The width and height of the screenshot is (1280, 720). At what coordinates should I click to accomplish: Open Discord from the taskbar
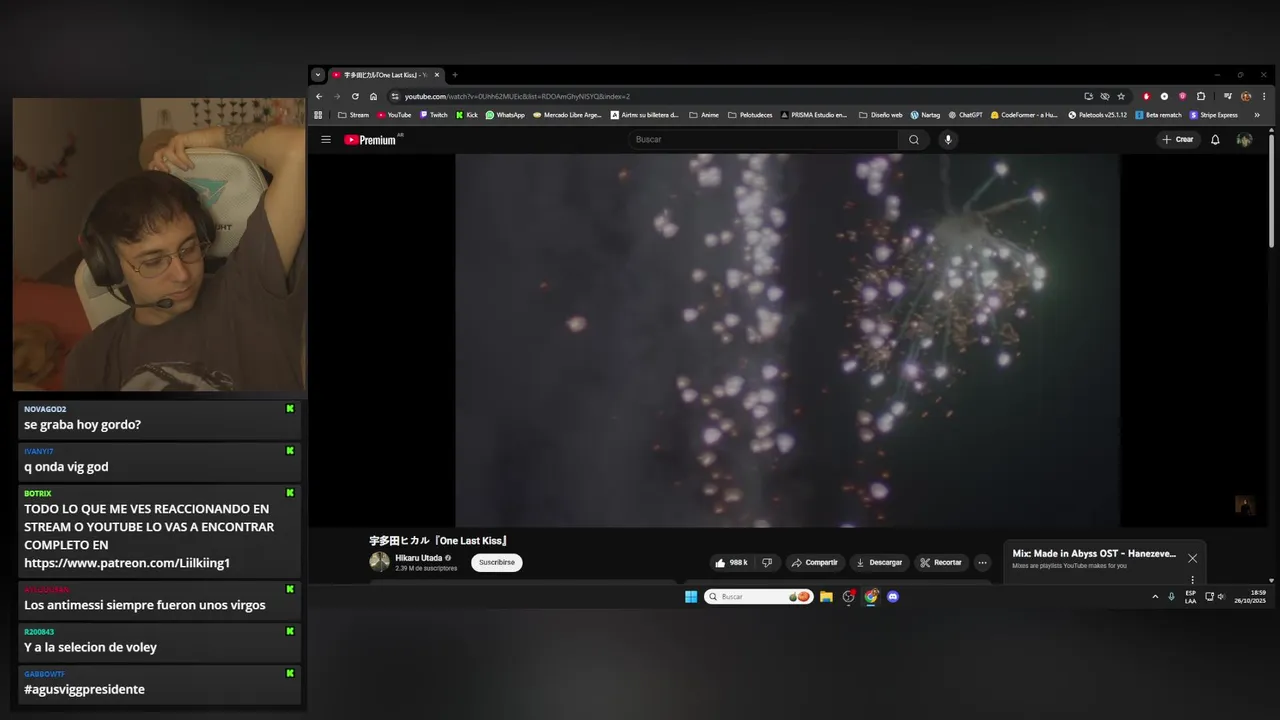point(893,597)
